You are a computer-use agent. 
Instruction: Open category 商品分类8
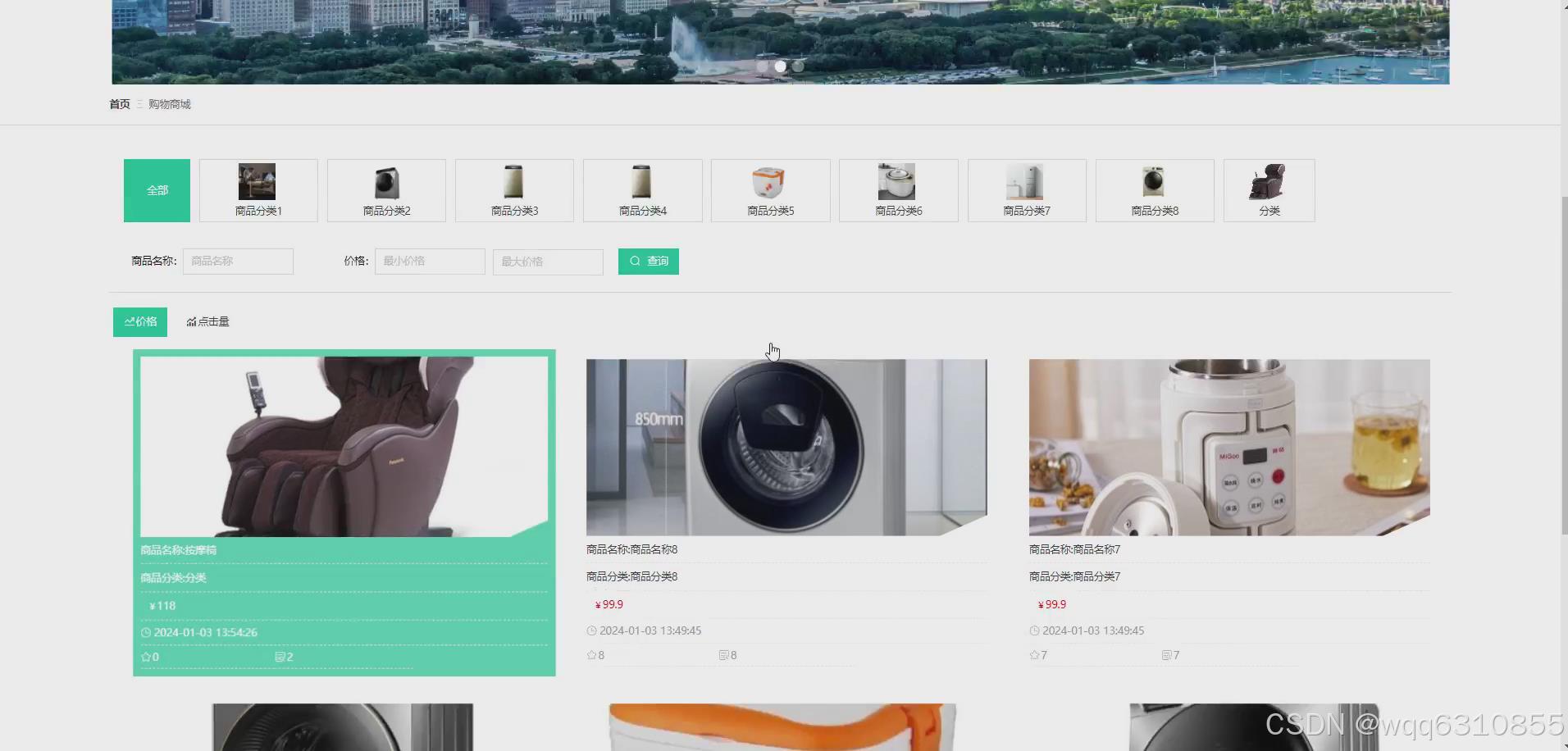[1155, 190]
